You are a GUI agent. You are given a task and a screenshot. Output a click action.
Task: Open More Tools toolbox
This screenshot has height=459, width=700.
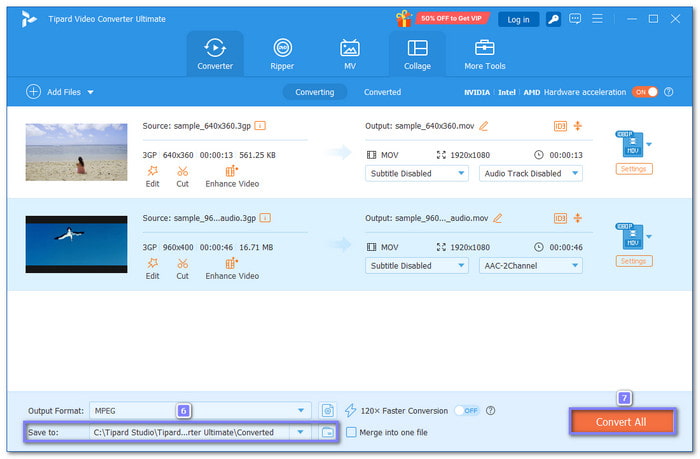tap(484, 54)
